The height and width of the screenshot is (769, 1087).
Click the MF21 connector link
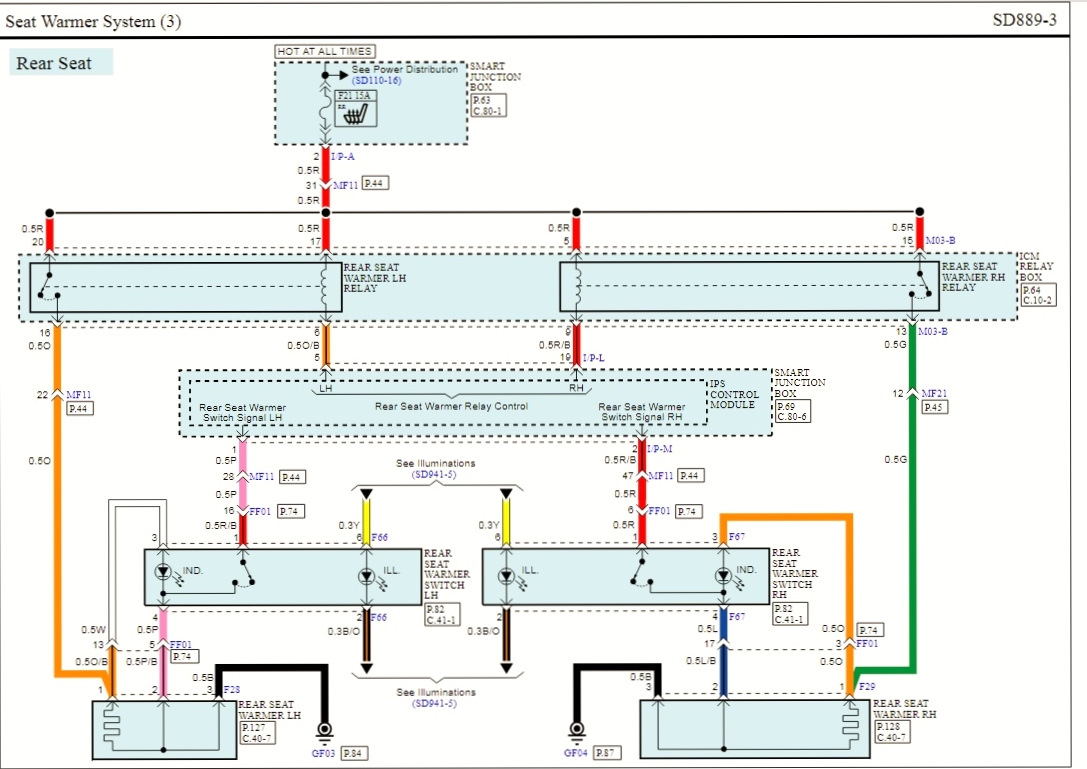click(934, 393)
